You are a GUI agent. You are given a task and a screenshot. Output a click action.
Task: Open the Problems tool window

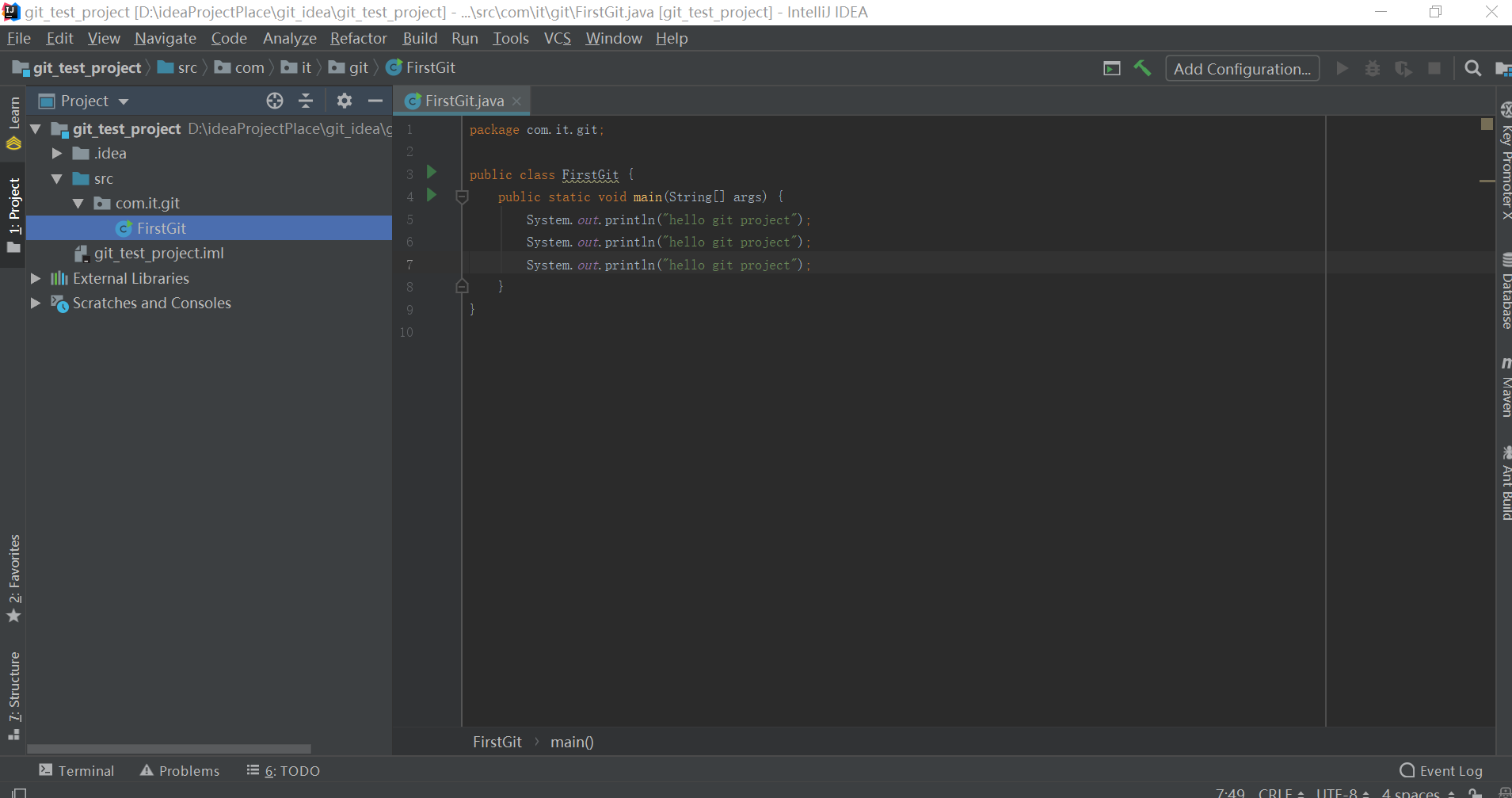tap(180, 770)
